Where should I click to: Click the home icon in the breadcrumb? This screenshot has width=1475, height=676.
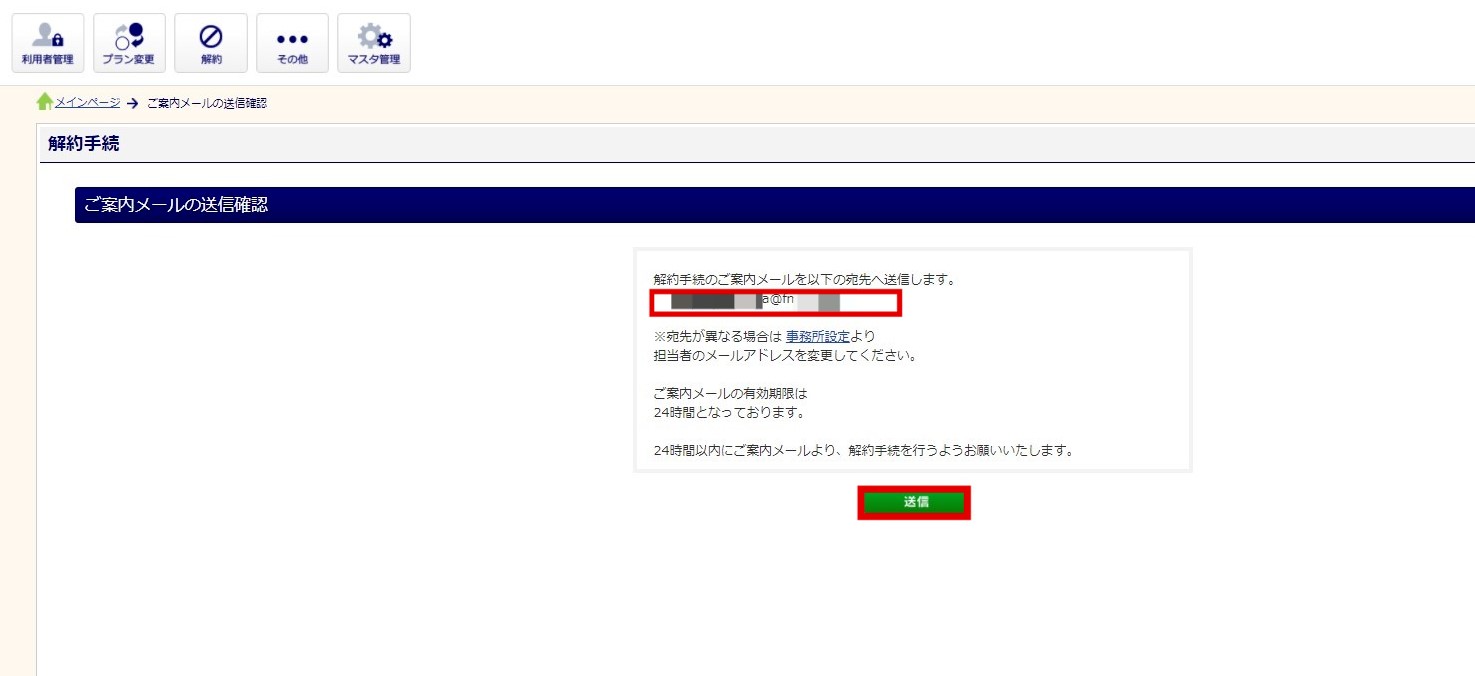pyautogui.click(x=45, y=102)
